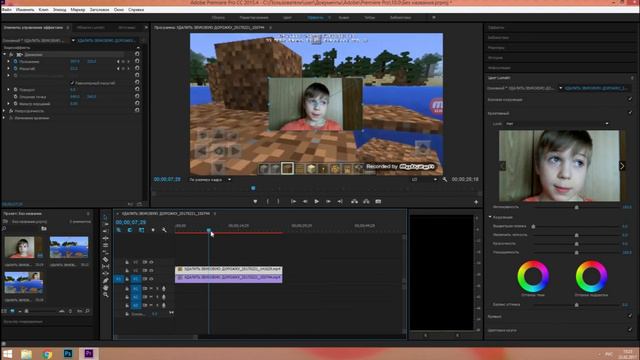
Task: Select purple clip on V1 track
Action: pos(229,278)
